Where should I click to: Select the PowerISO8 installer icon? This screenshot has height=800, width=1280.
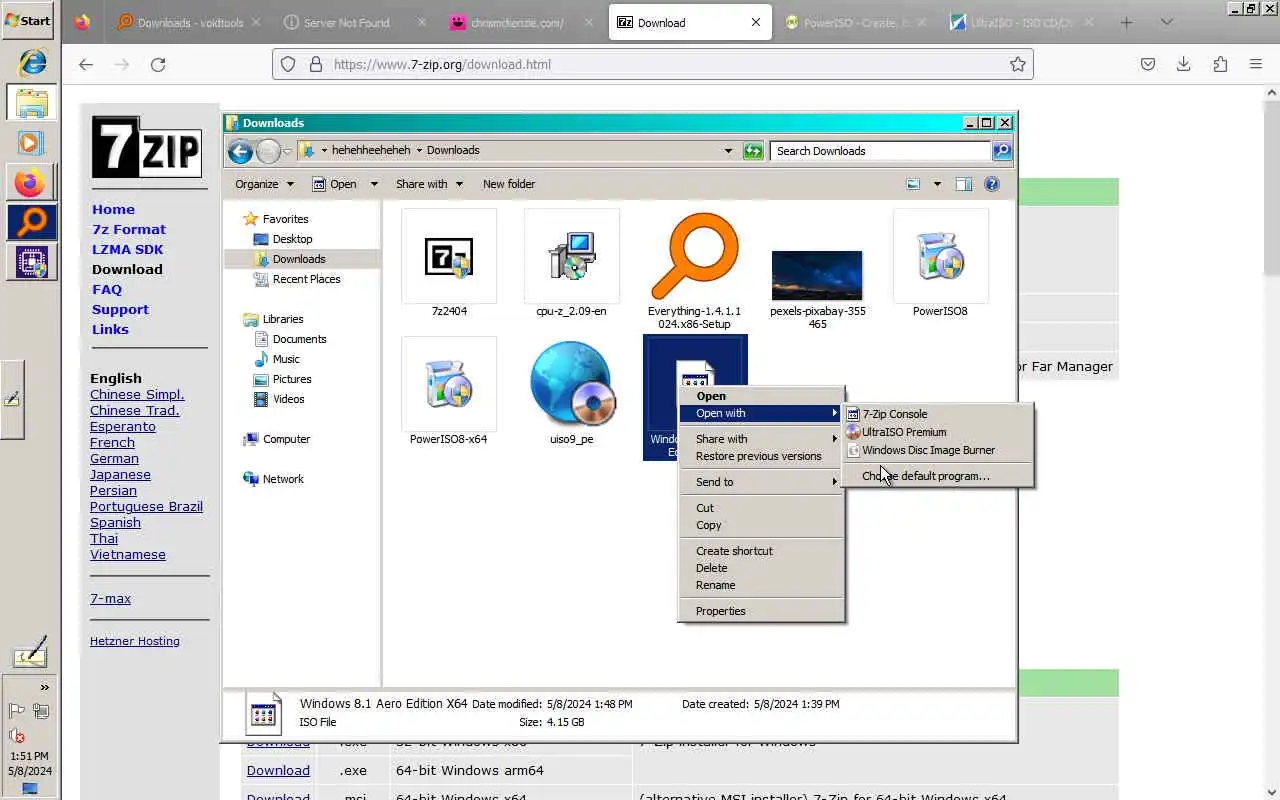pos(940,257)
